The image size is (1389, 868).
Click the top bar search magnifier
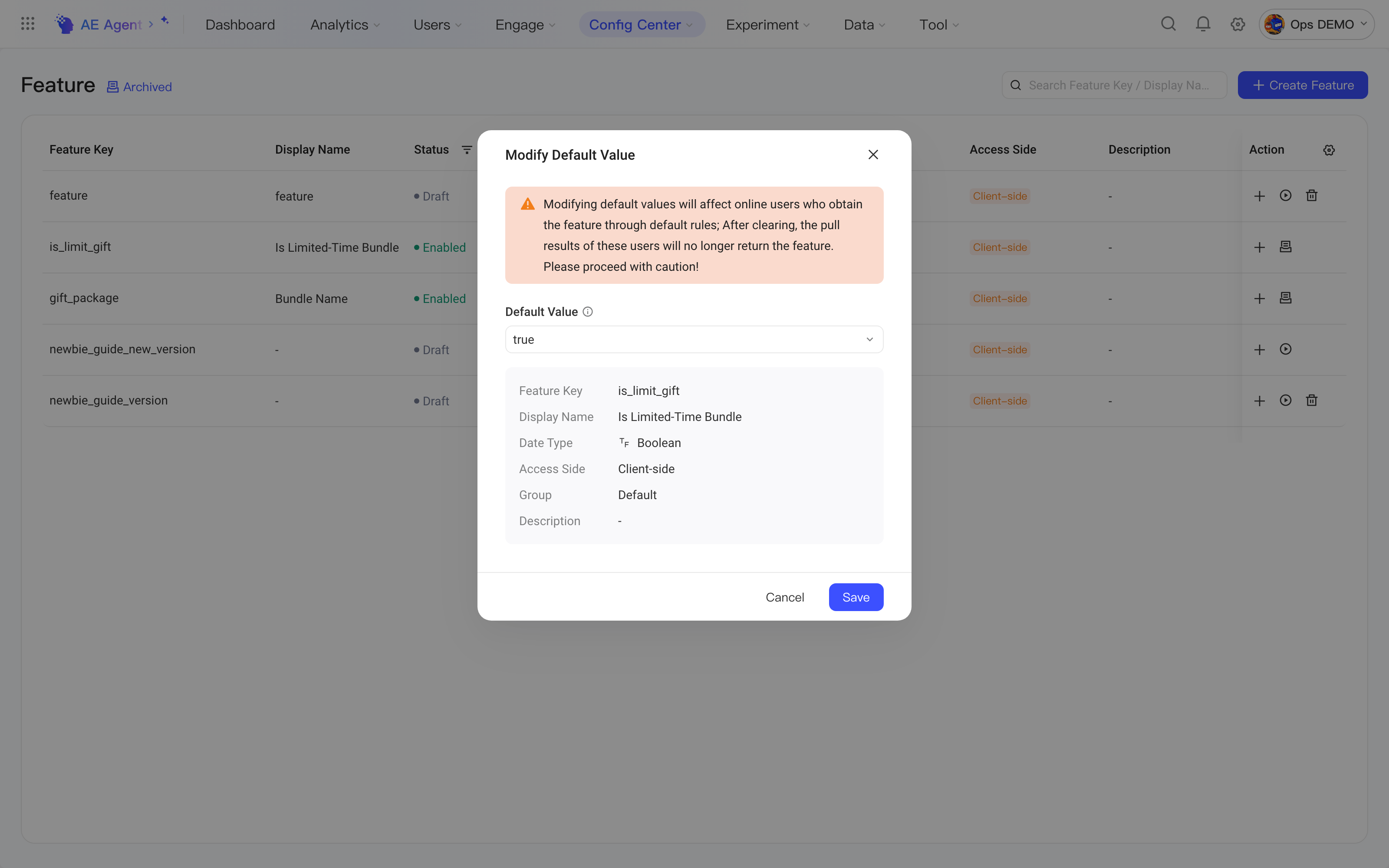coord(1168,24)
